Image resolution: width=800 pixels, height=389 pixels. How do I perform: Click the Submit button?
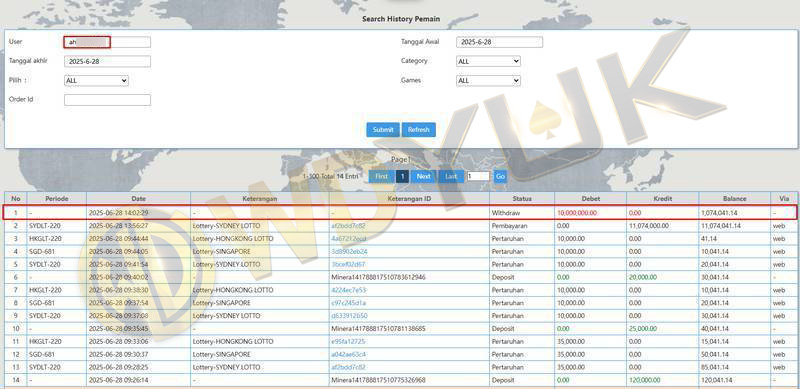[383, 130]
